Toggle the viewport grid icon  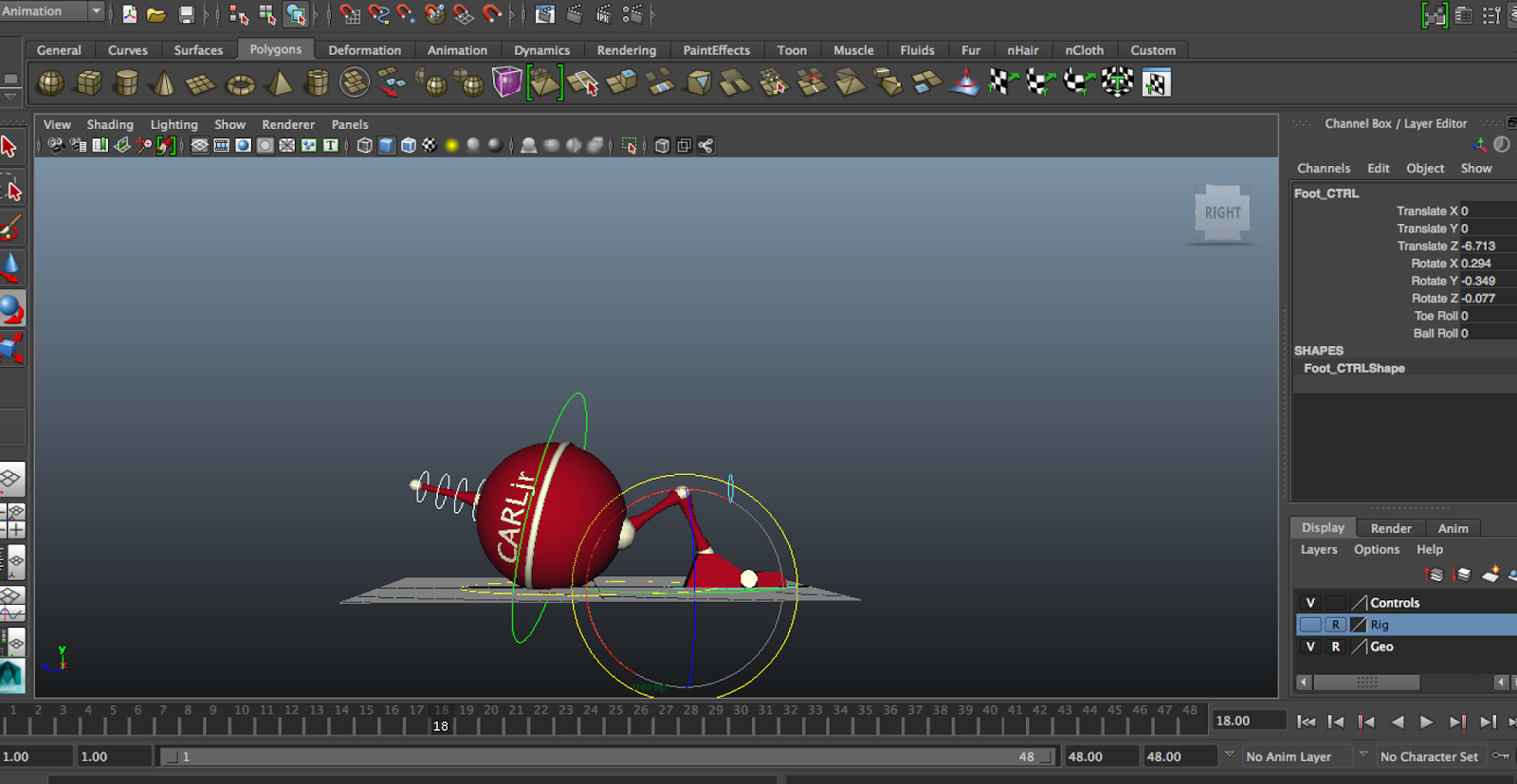pyautogui.click(x=199, y=145)
